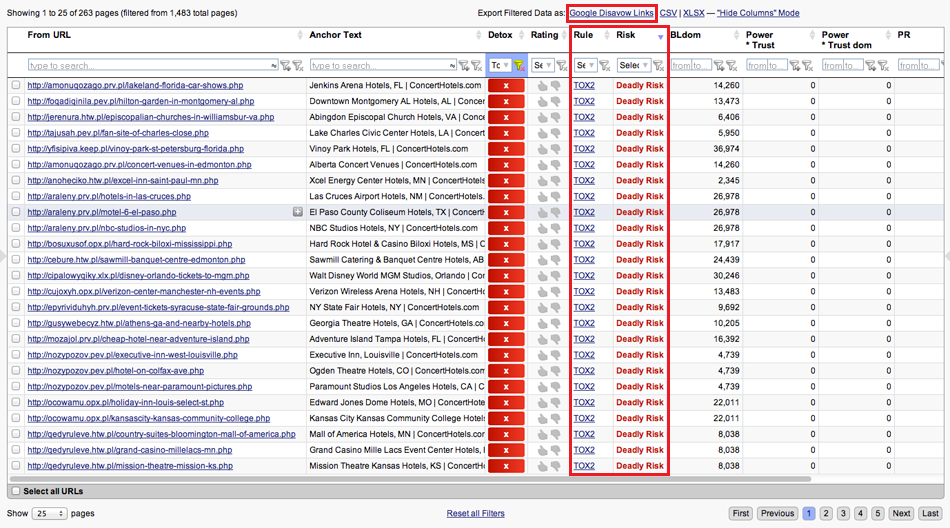The image size is (950, 528).
Task: Click the Previous page button
Action: (x=777, y=513)
